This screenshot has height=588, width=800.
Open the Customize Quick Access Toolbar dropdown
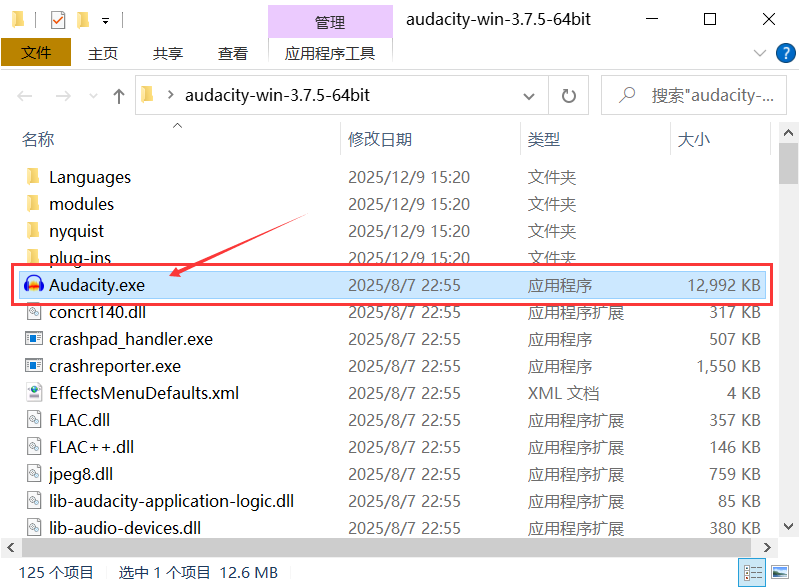[106, 19]
